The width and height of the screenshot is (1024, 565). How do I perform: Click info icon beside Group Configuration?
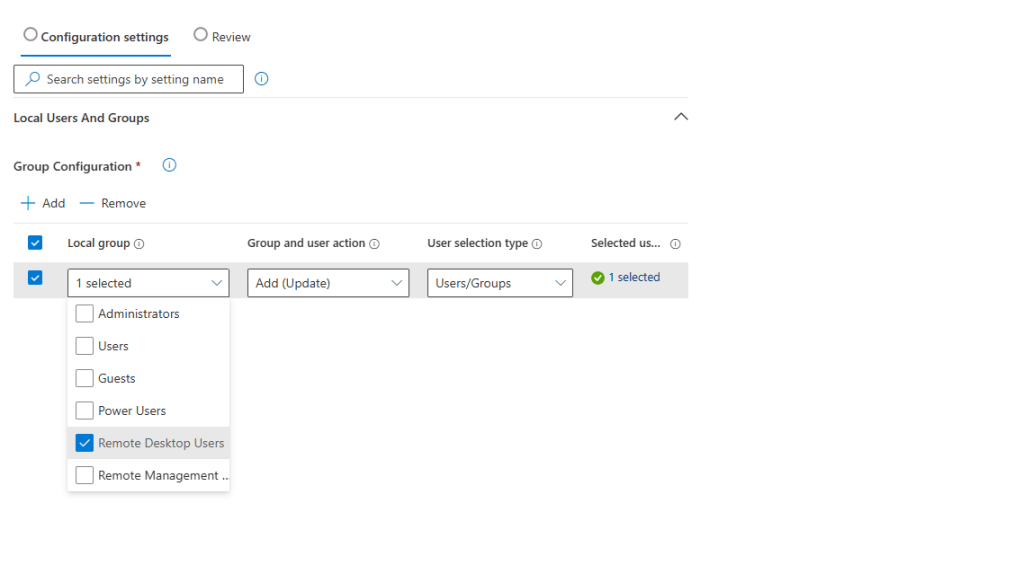click(x=169, y=166)
